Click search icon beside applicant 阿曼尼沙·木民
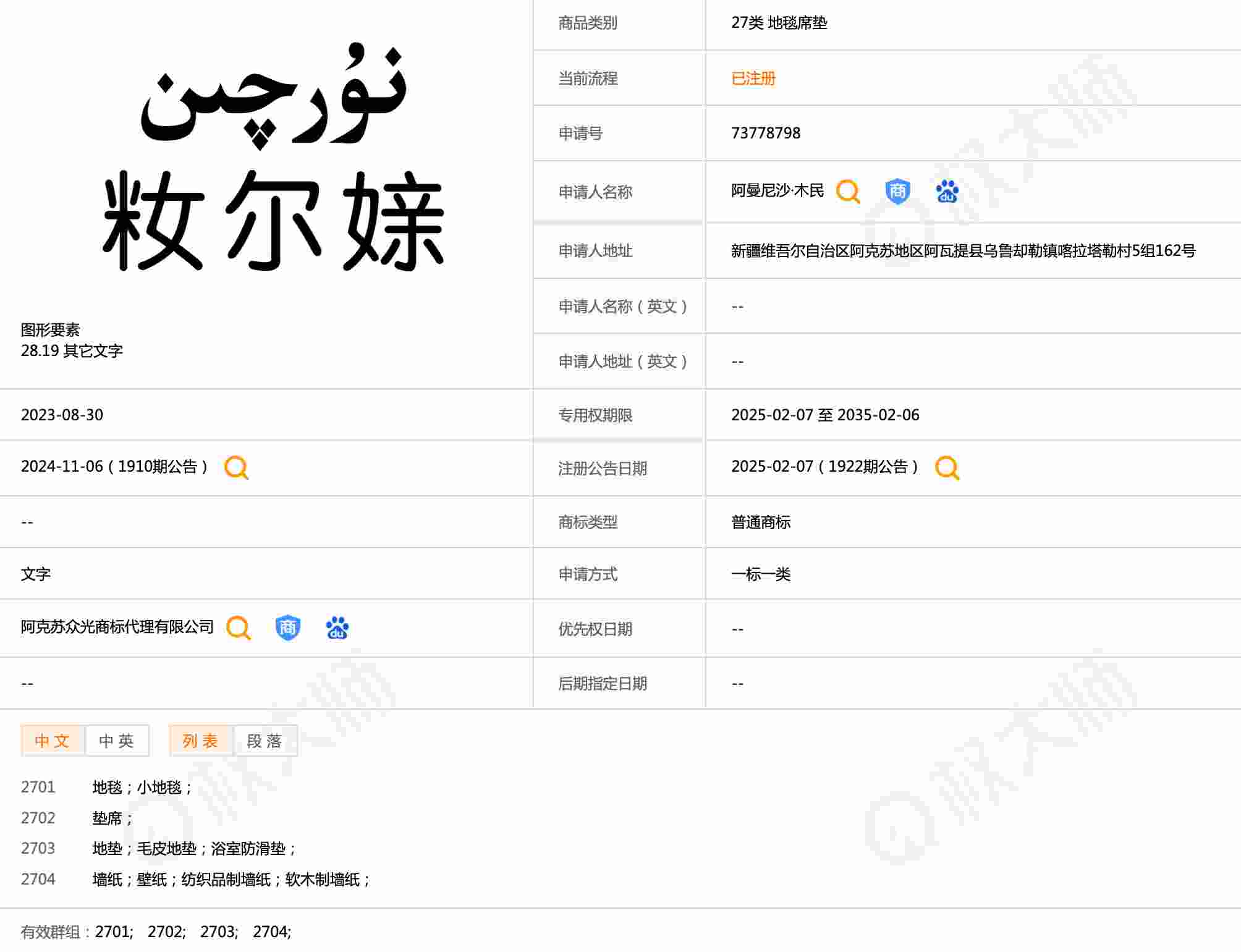1241x952 pixels. point(848,192)
